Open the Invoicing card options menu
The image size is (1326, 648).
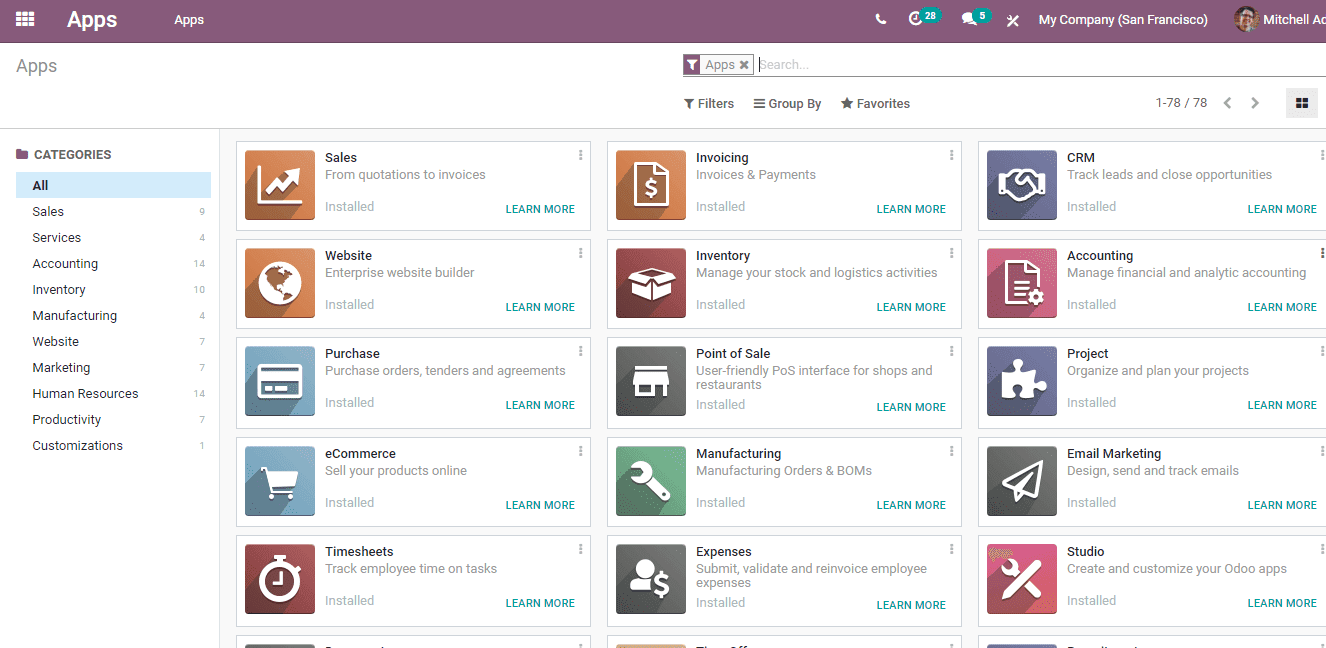click(x=951, y=155)
